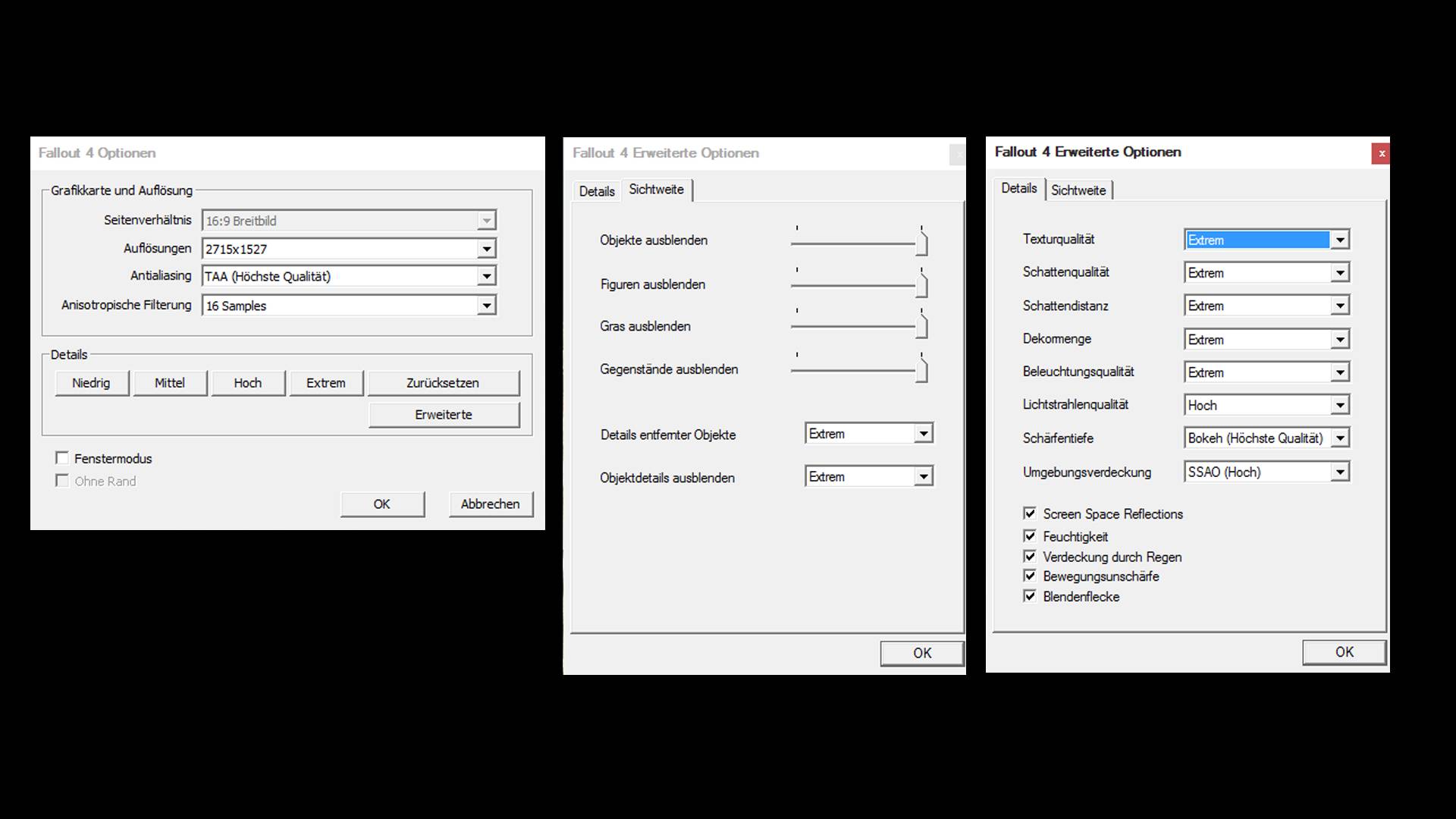The width and height of the screenshot is (1456, 819).
Task: Switch to Details tab in middle window
Action: 597,191
